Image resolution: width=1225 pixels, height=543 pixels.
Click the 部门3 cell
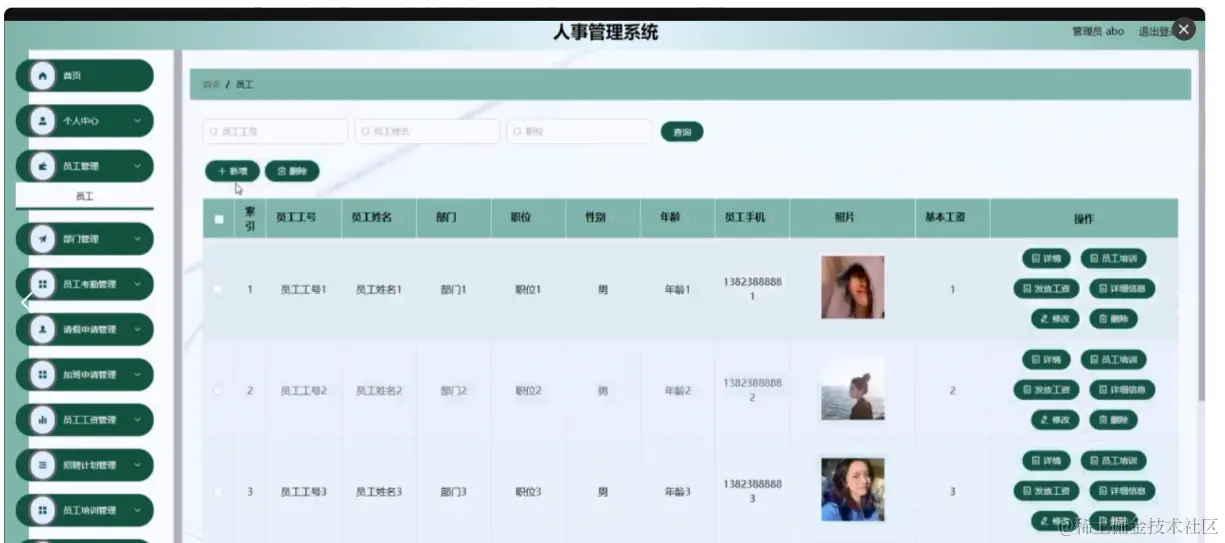[454, 492]
